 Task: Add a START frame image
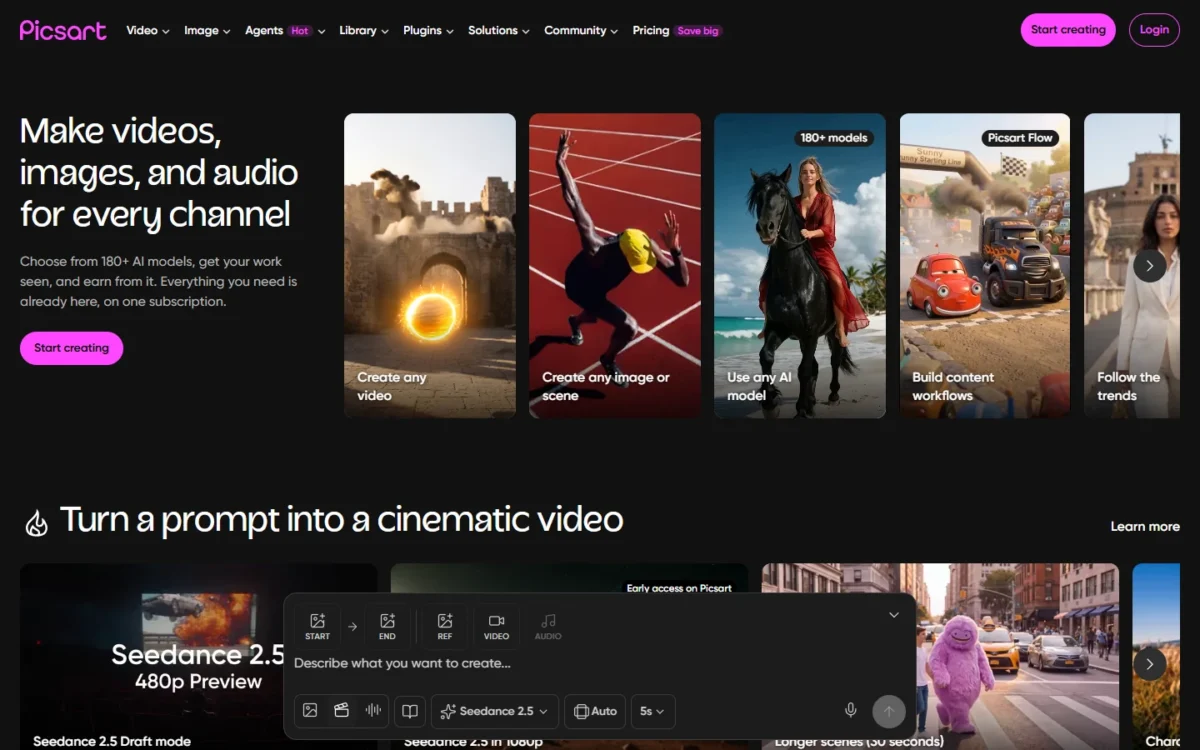click(x=317, y=626)
